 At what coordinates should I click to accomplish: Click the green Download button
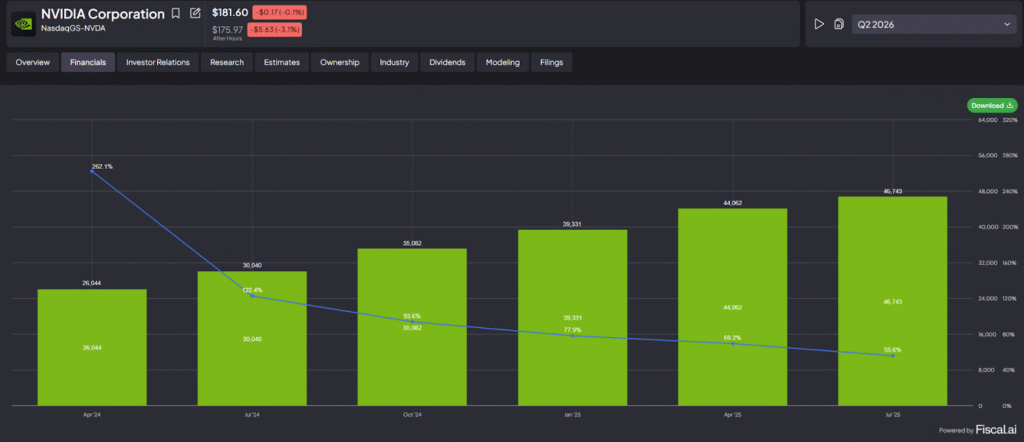[x=992, y=105]
